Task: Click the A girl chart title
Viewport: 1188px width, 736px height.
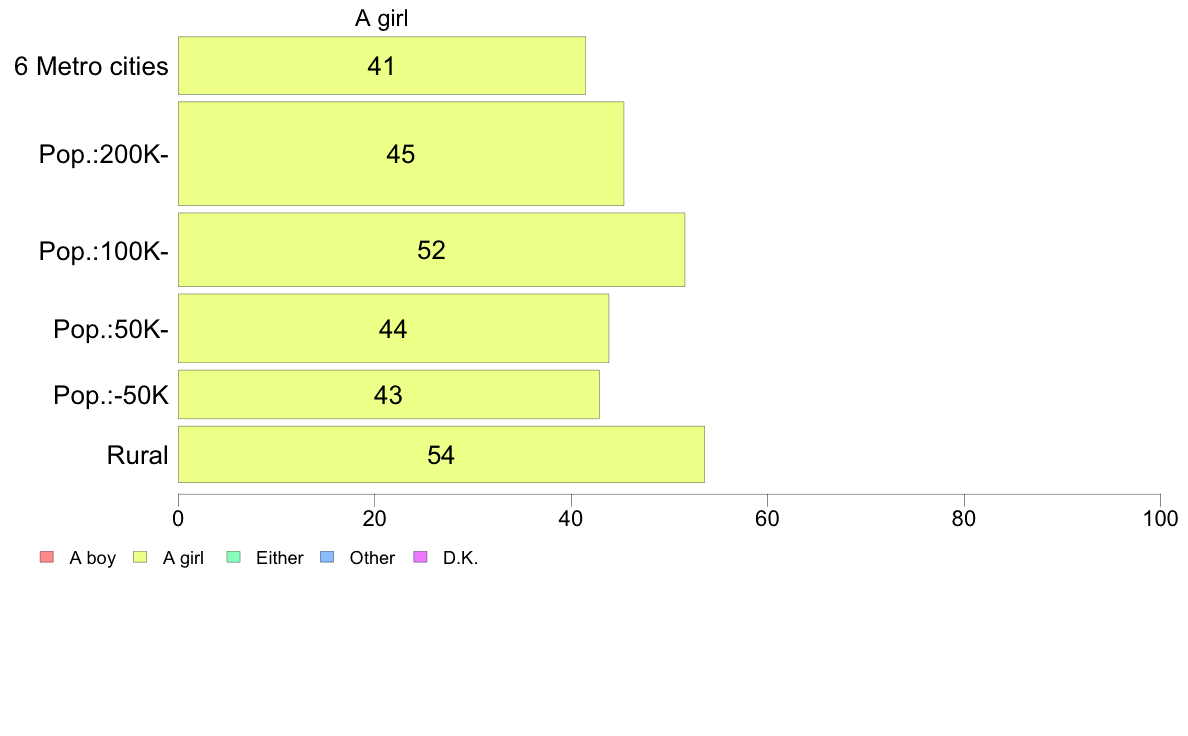Action: pos(382,18)
